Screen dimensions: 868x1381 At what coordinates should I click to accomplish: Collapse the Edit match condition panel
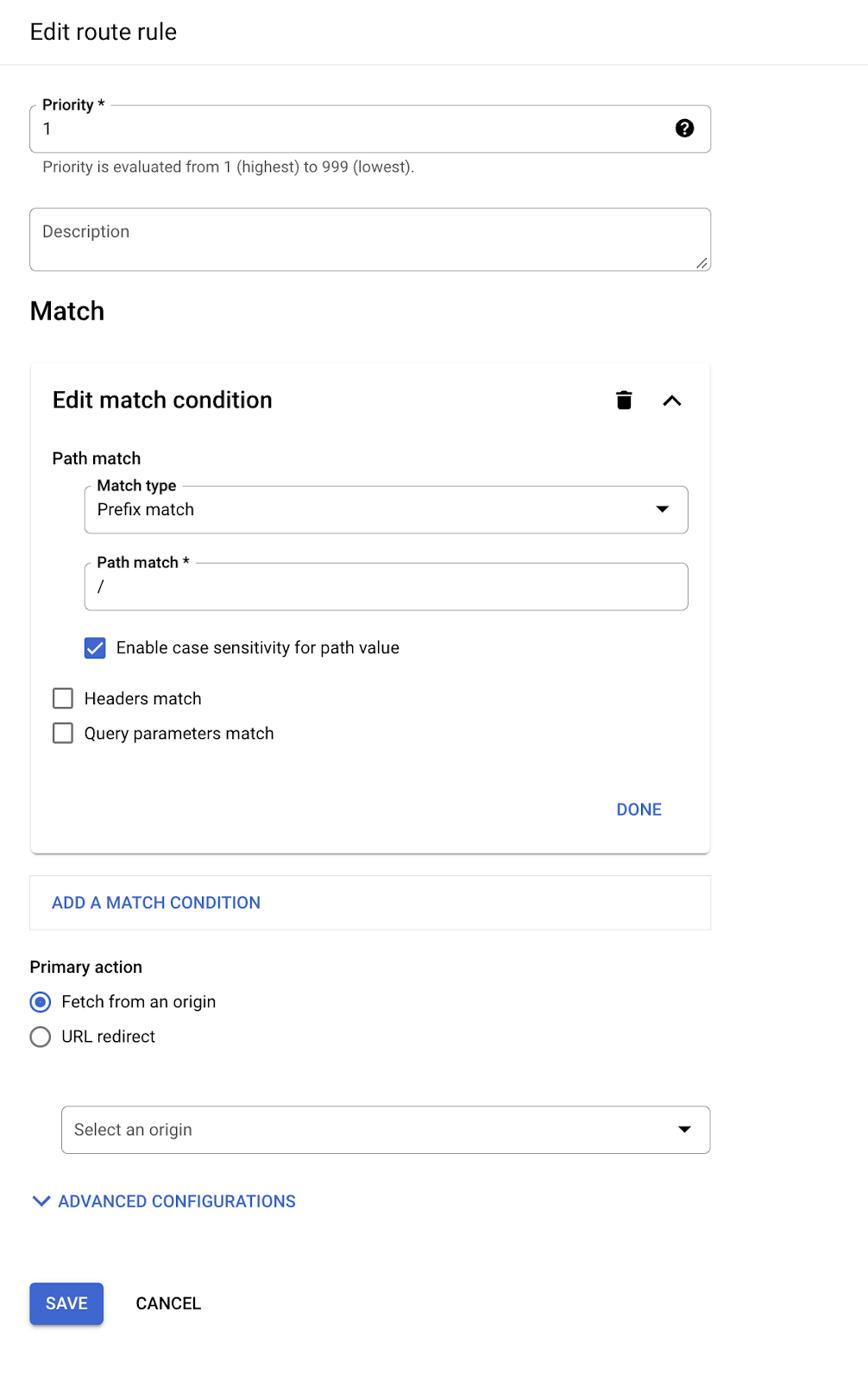pos(672,400)
